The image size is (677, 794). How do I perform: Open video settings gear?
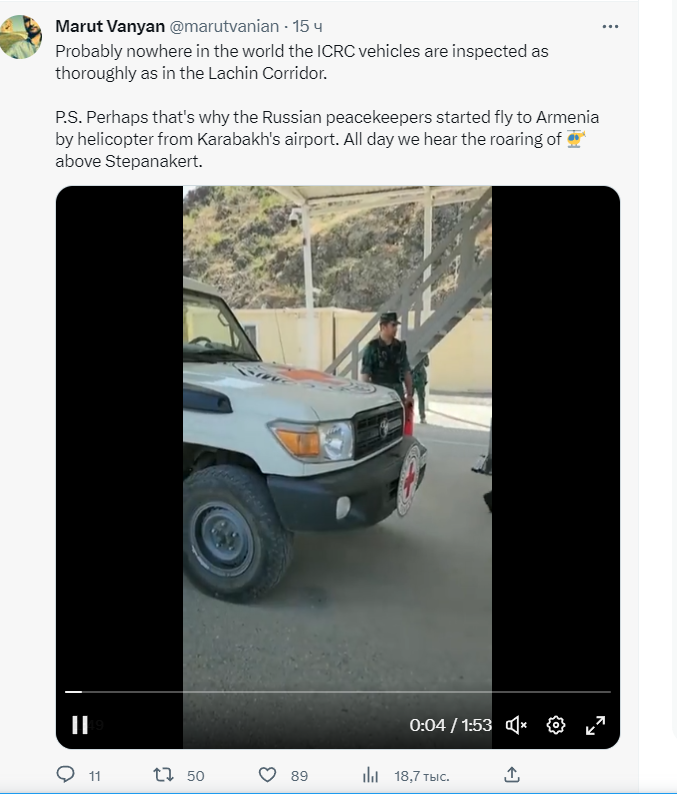click(x=555, y=725)
